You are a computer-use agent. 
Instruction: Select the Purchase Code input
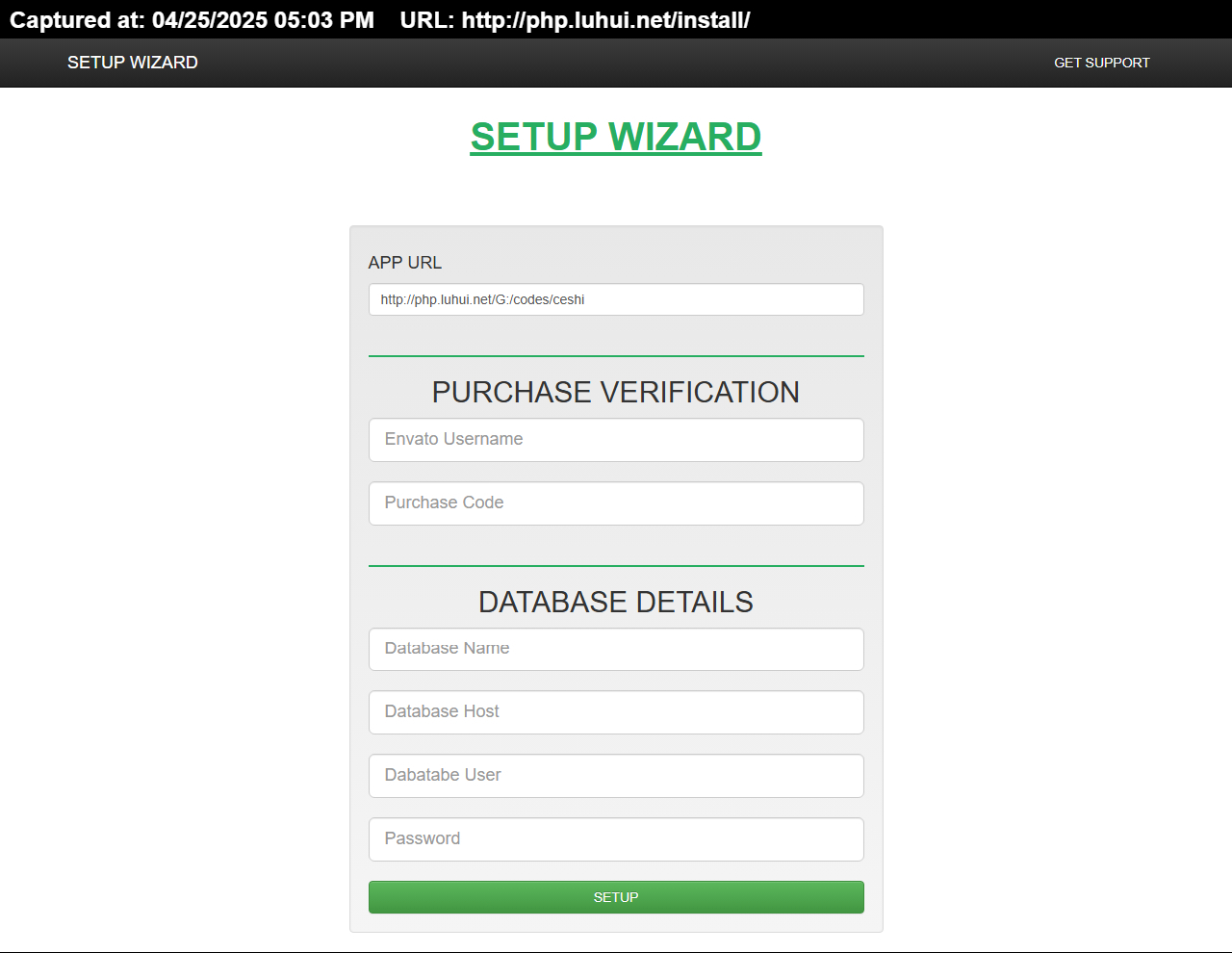(615, 503)
